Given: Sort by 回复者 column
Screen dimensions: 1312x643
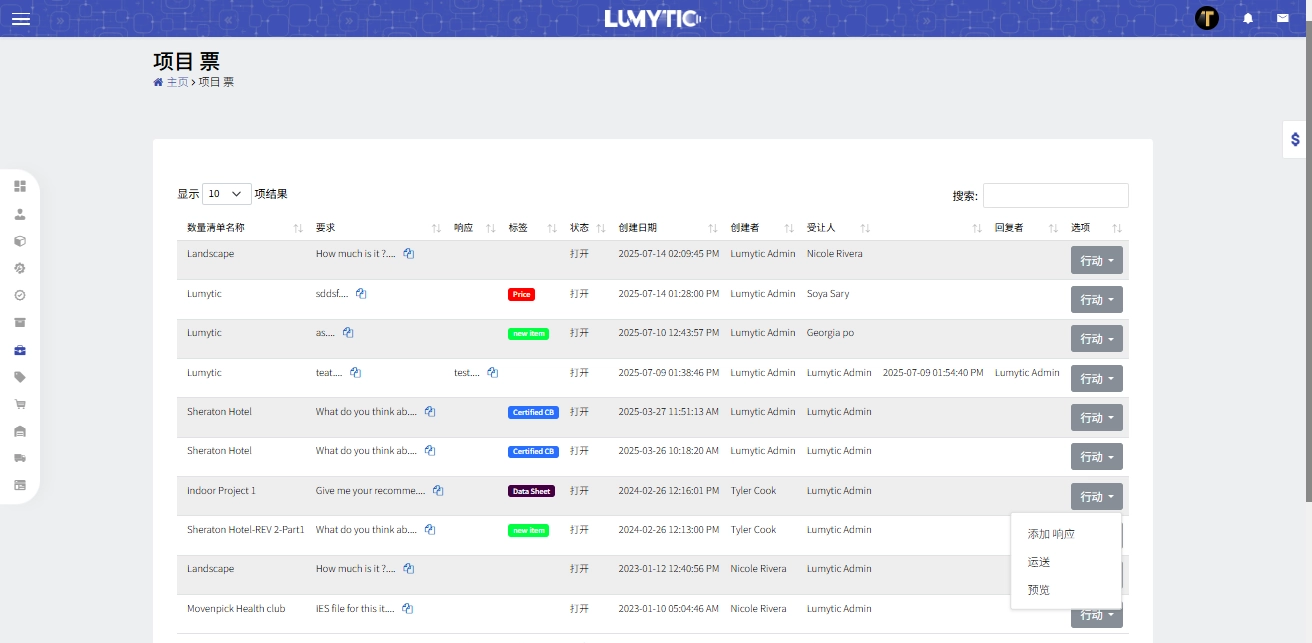Looking at the screenshot, I should pyautogui.click(x=1053, y=228).
